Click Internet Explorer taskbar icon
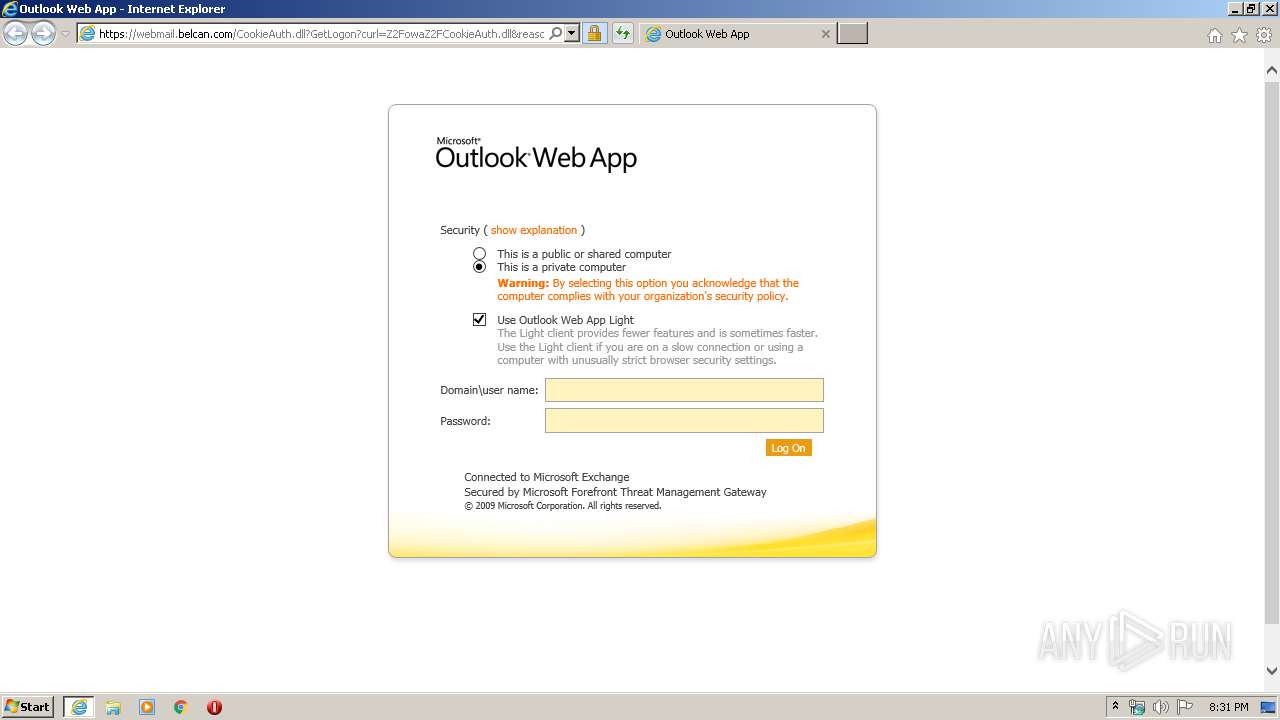 (x=79, y=707)
